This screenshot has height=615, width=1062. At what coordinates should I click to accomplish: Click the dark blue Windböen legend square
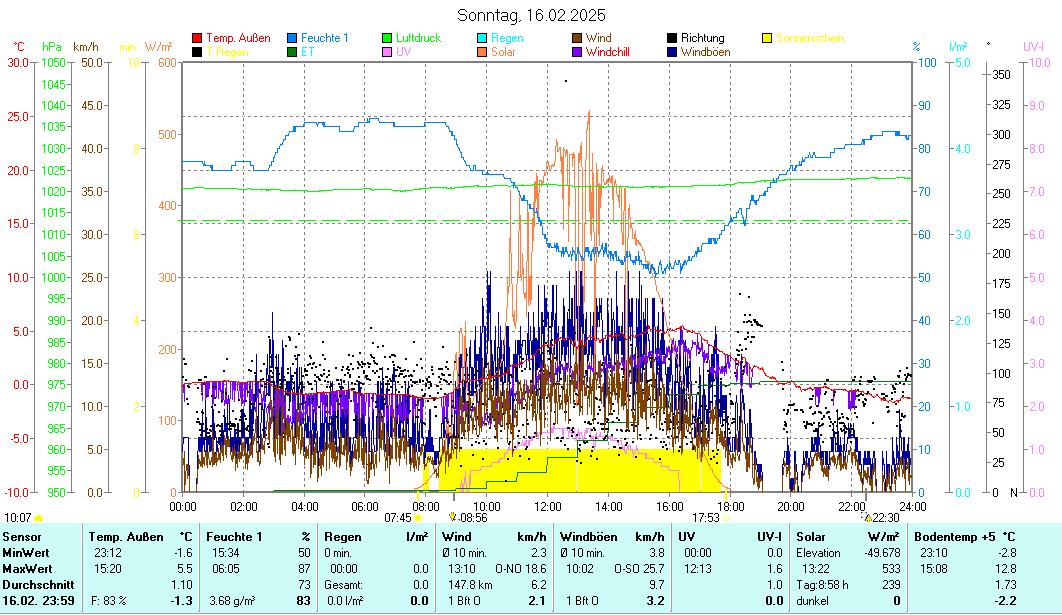click(x=672, y=52)
